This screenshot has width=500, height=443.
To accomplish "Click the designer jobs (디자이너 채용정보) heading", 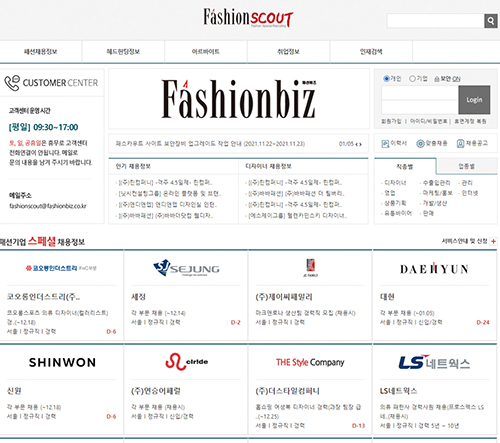I will pyautogui.click(x=269, y=166).
